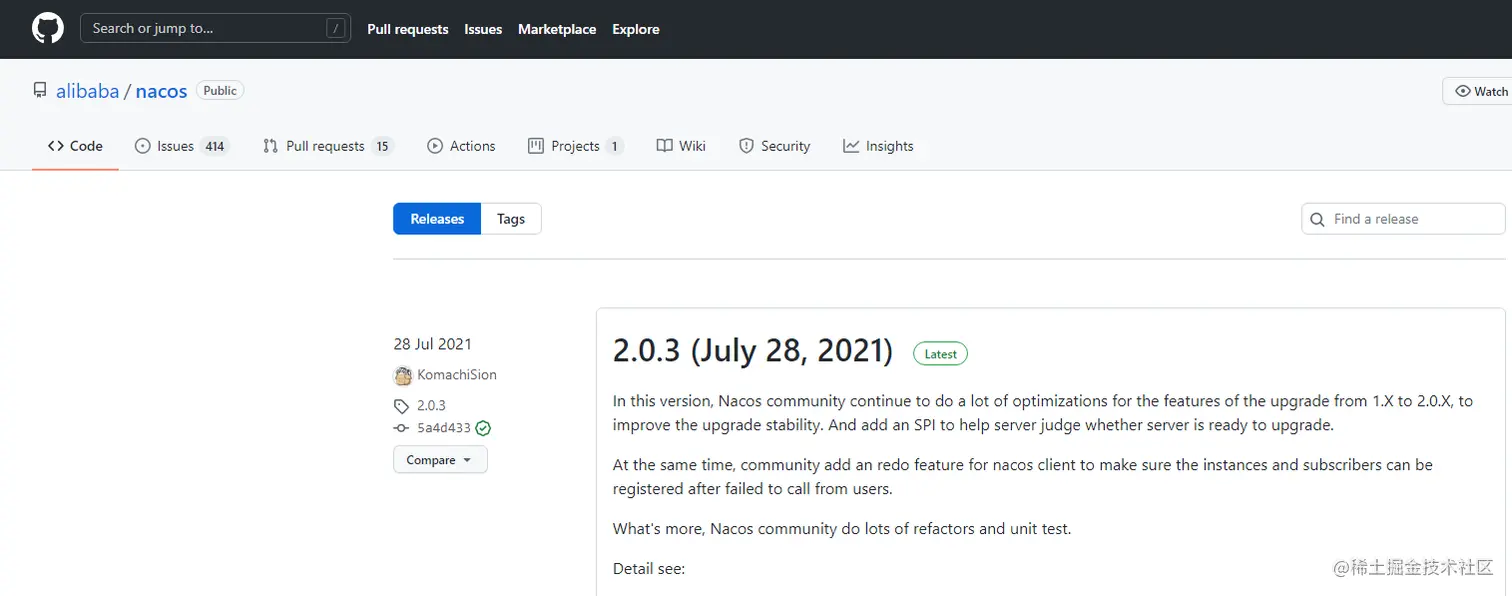1512x596 pixels.
Task: Open the 2.0.3 (July 28, 2021) release title
Action: [753, 350]
